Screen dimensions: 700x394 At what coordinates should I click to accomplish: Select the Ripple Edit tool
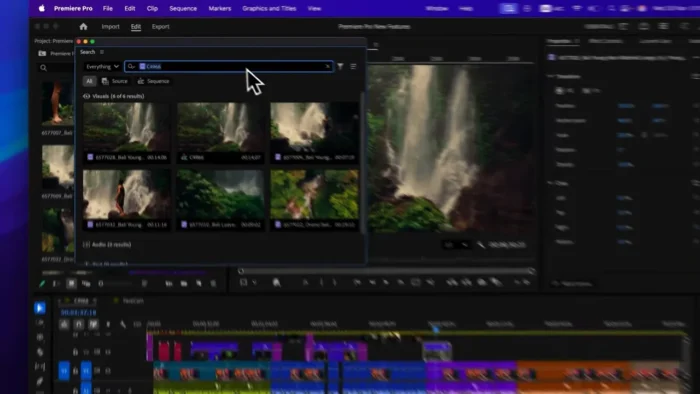tap(40, 337)
